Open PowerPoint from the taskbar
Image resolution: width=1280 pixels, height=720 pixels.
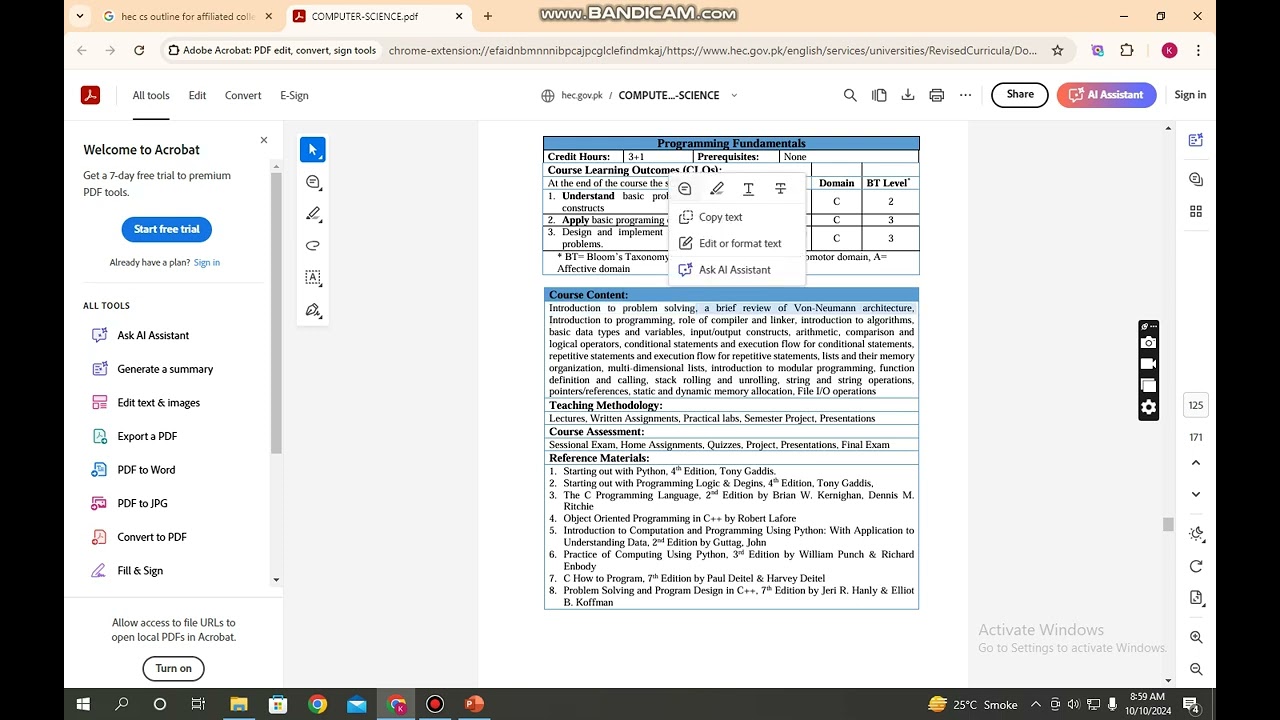tap(474, 704)
